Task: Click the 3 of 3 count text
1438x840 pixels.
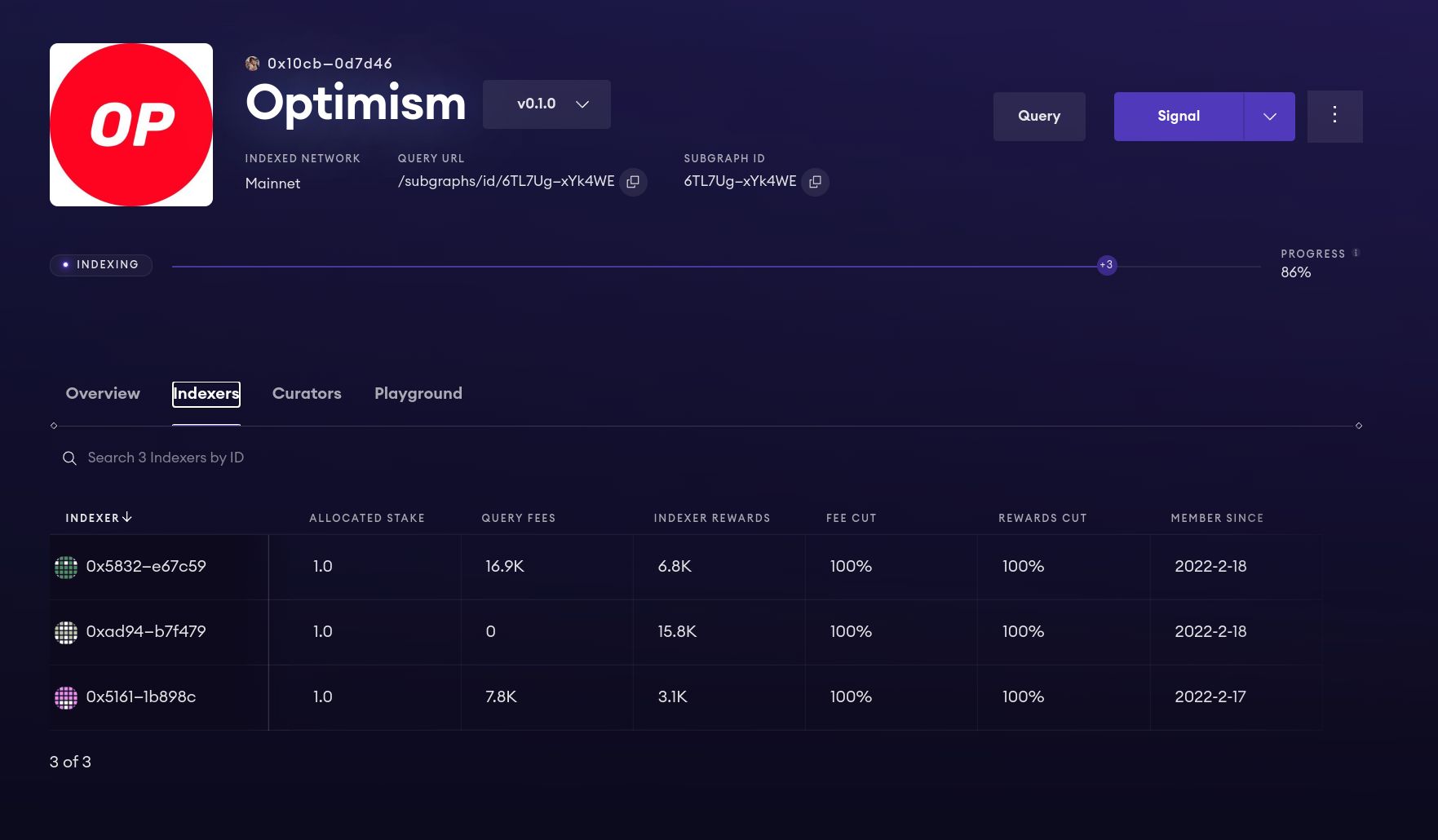Action: (x=70, y=763)
